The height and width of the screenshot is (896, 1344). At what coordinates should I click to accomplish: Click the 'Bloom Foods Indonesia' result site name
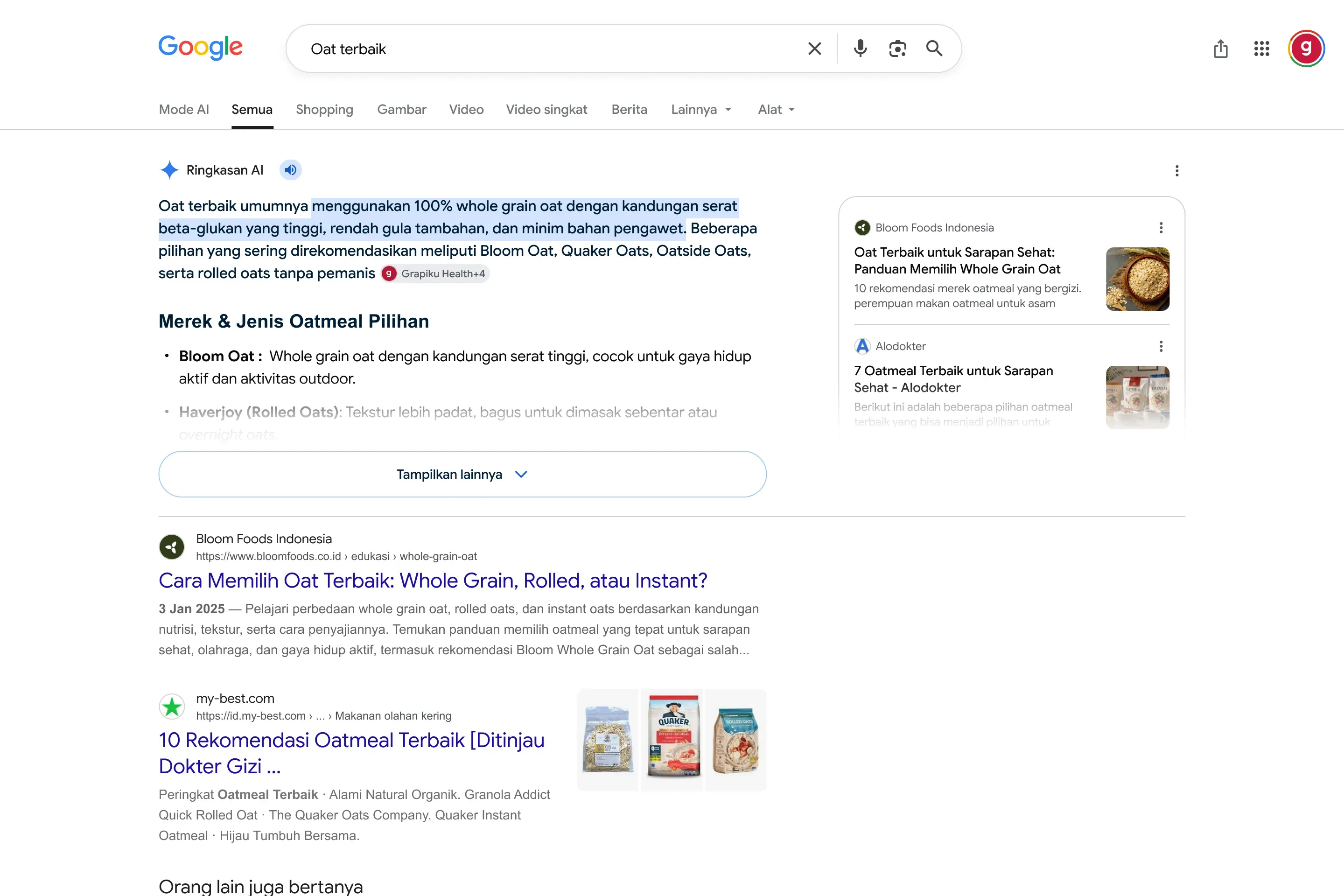point(264,539)
